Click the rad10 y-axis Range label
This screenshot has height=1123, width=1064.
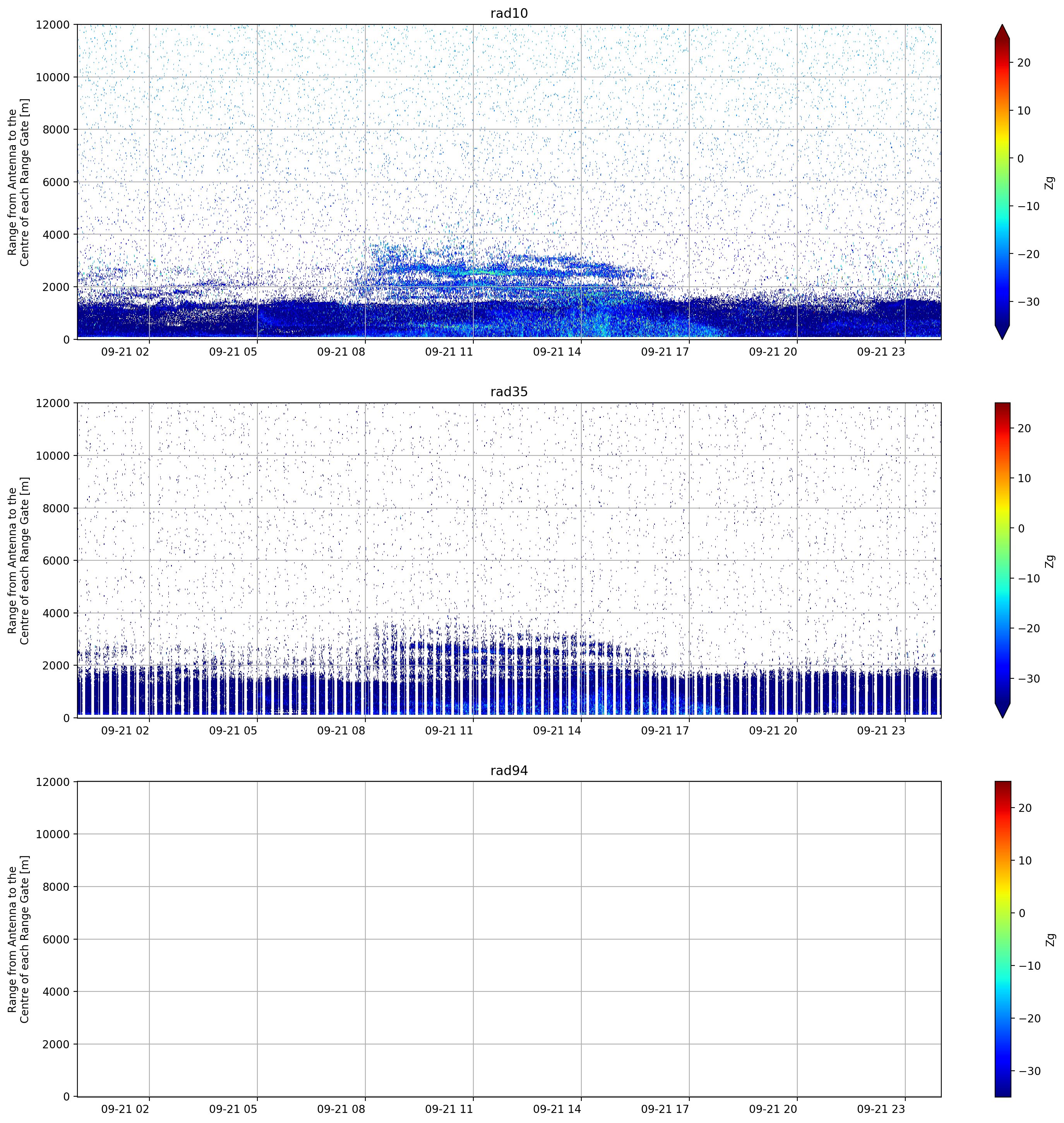[x=18, y=182]
